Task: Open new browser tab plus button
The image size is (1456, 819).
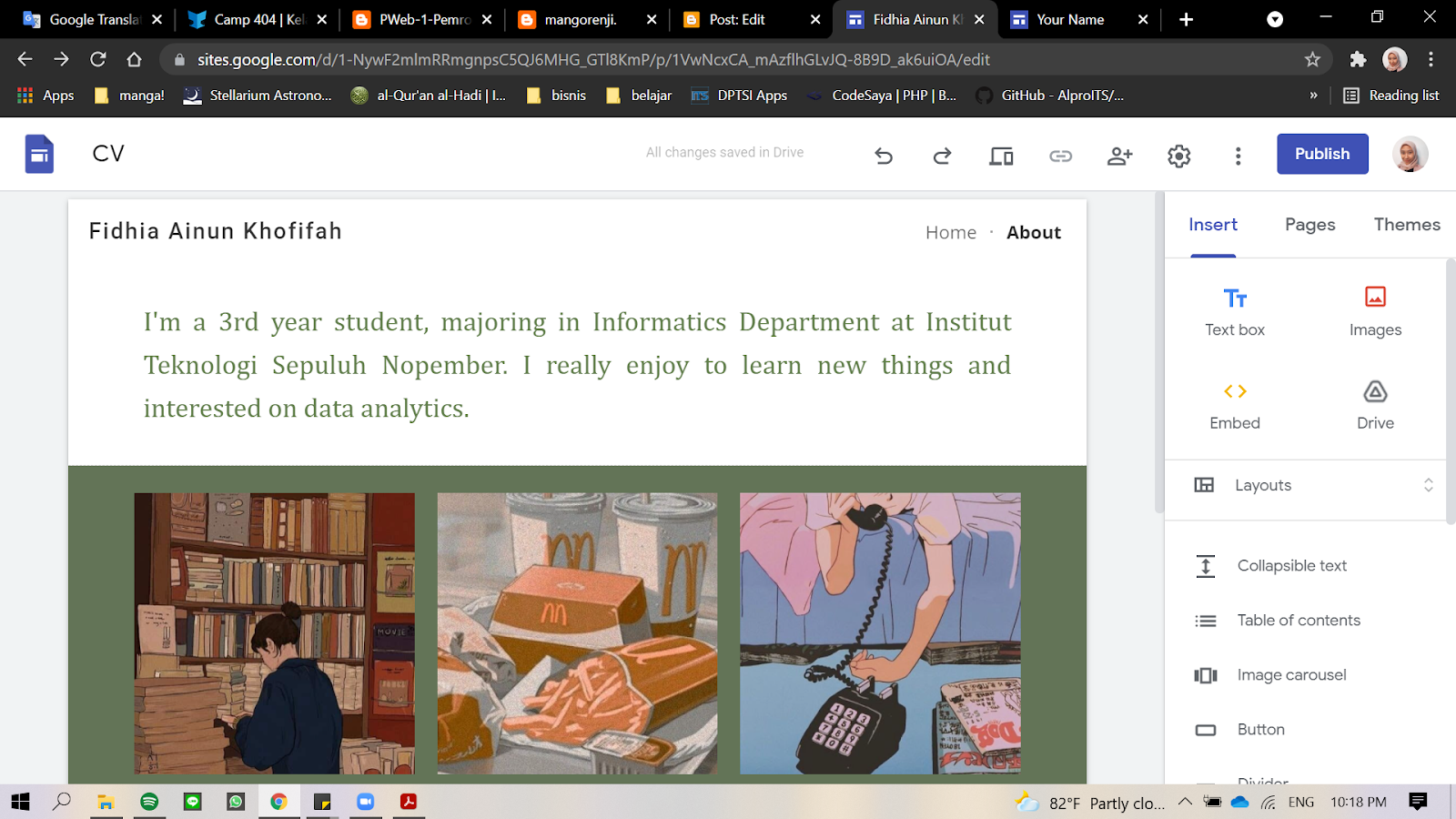Action: pos(1186,19)
